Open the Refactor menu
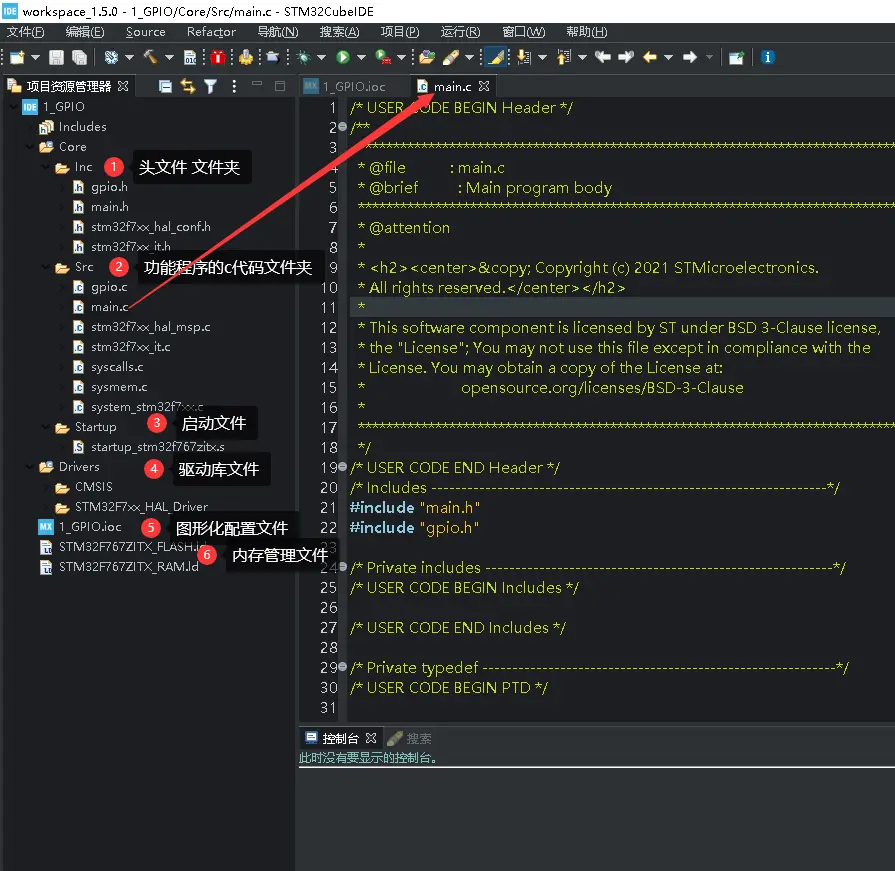Viewport: 895px width, 871px height. (211, 32)
